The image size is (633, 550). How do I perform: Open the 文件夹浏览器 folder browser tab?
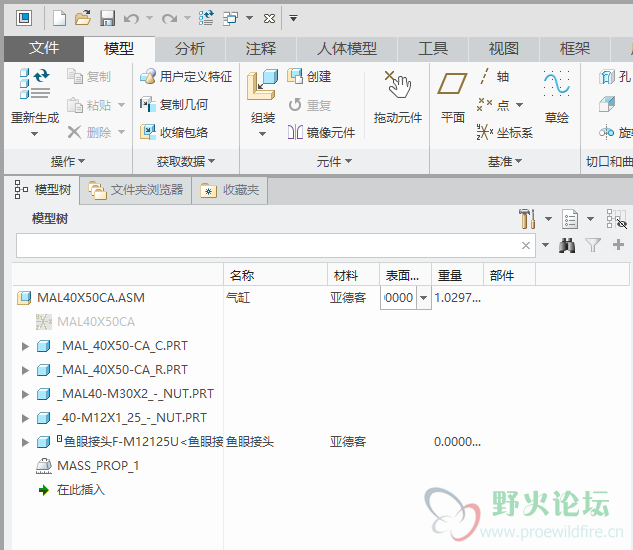(136, 190)
